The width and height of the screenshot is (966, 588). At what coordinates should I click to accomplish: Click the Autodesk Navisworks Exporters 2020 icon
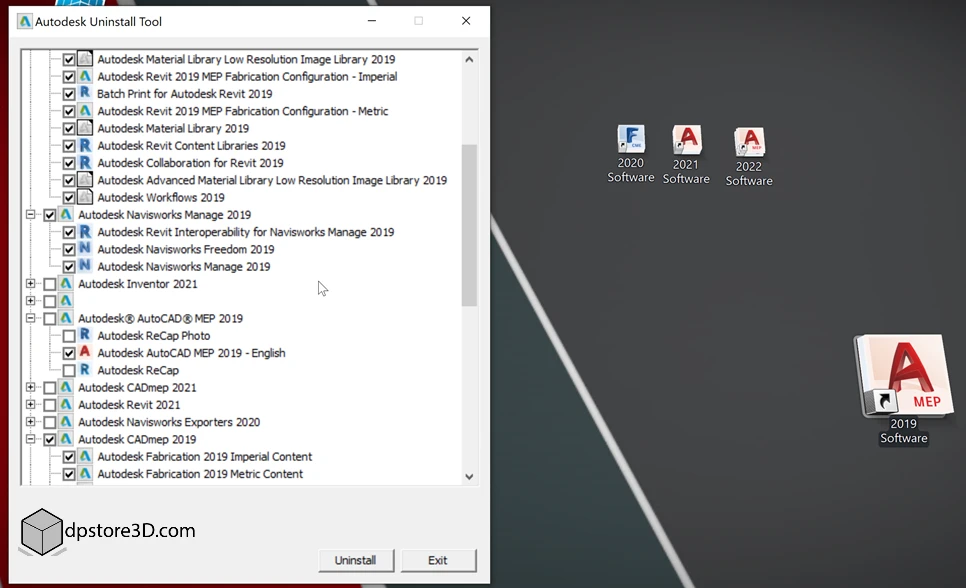[x=66, y=422]
